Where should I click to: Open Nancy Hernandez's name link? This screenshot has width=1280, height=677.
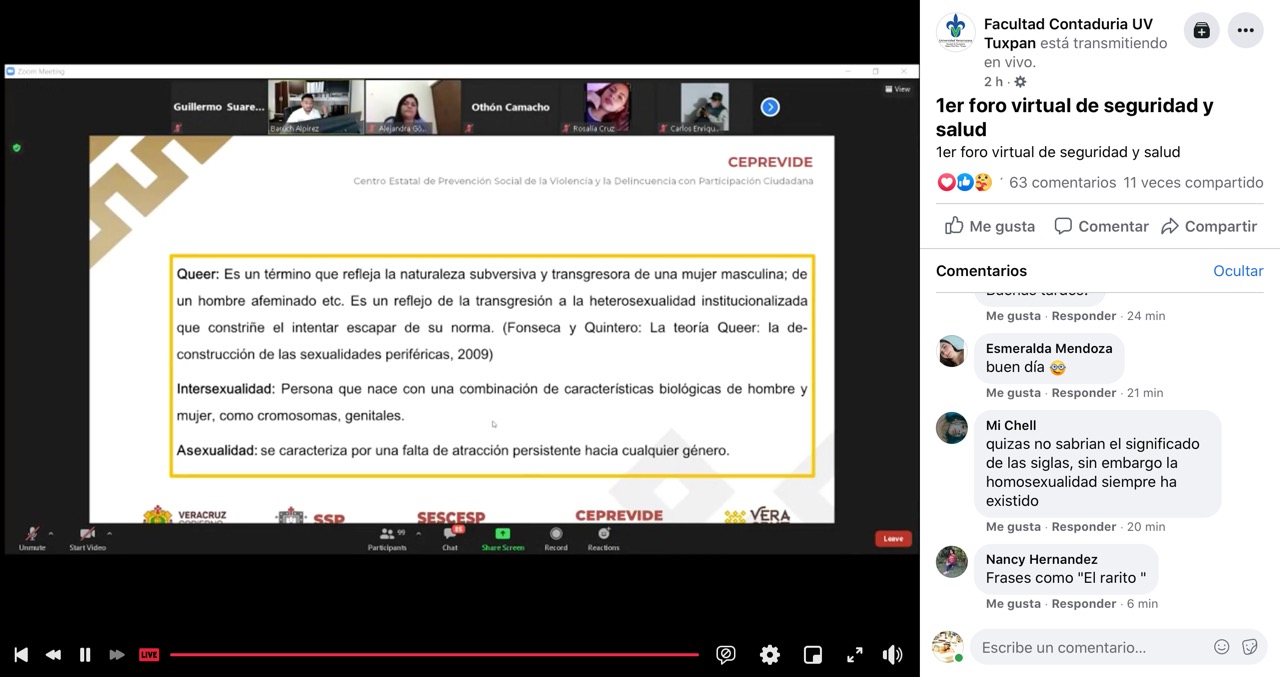pyautogui.click(x=1042, y=559)
